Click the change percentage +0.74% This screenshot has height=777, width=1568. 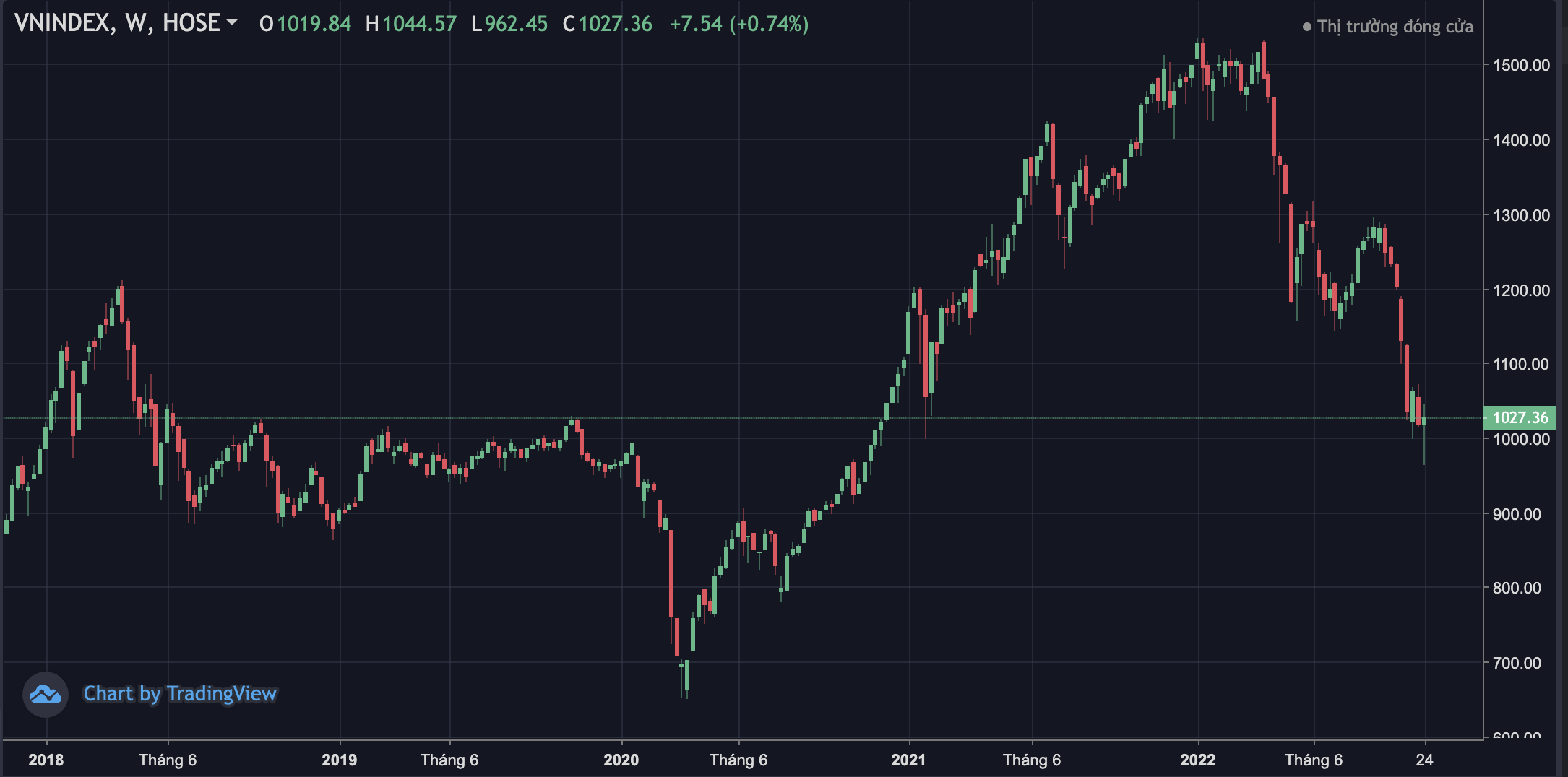click(x=768, y=24)
